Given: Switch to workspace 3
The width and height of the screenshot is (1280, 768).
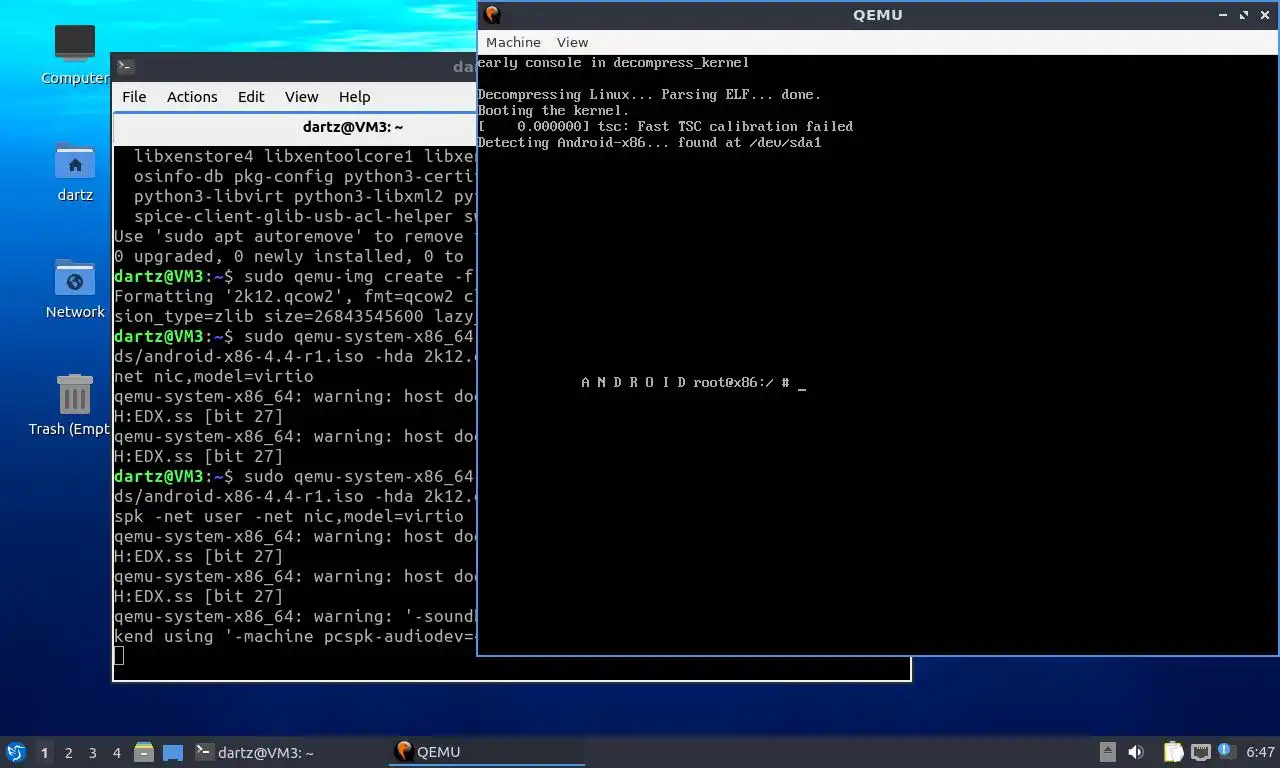Looking at the screenshot, I should pyautogui.click(x=92, y=753).
